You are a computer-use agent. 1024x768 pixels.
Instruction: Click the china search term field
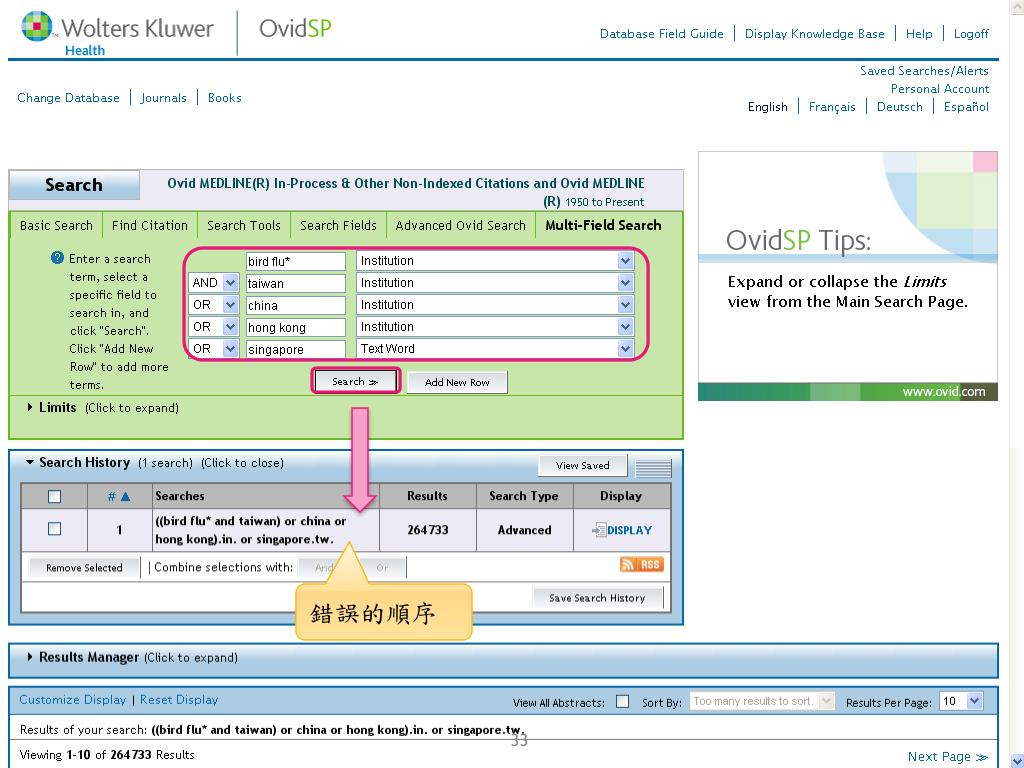(296, 306)
